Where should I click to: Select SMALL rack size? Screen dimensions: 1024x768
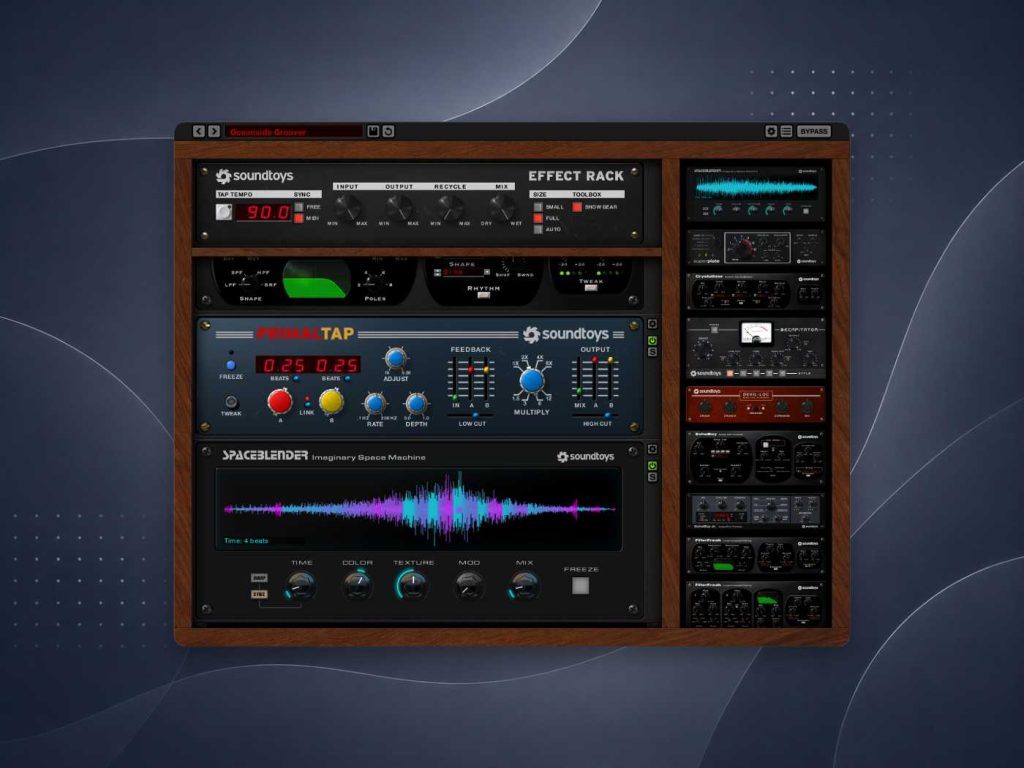coord(538,207)
